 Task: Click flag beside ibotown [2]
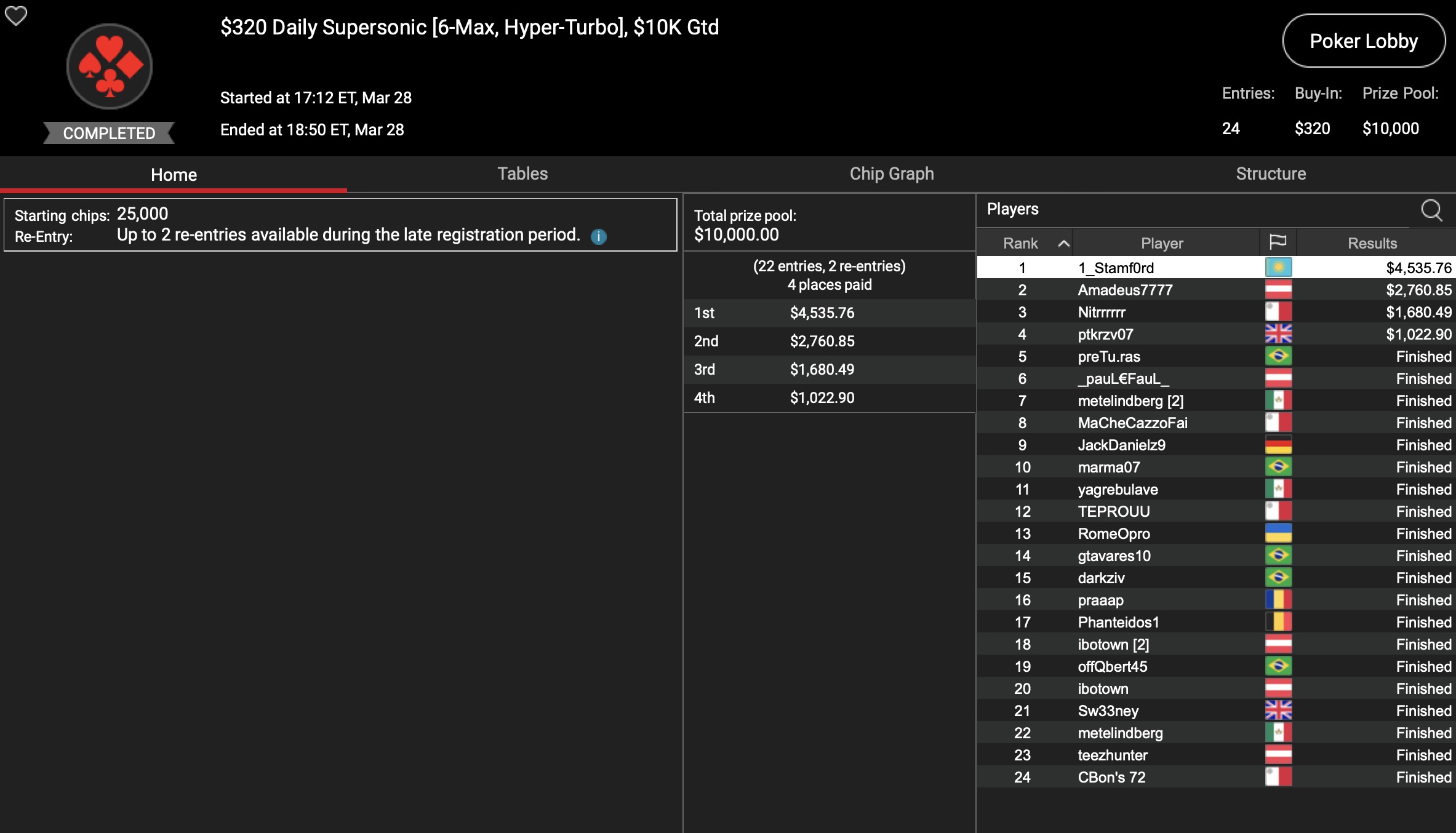pyautogui.click(x=1278, y=644)
